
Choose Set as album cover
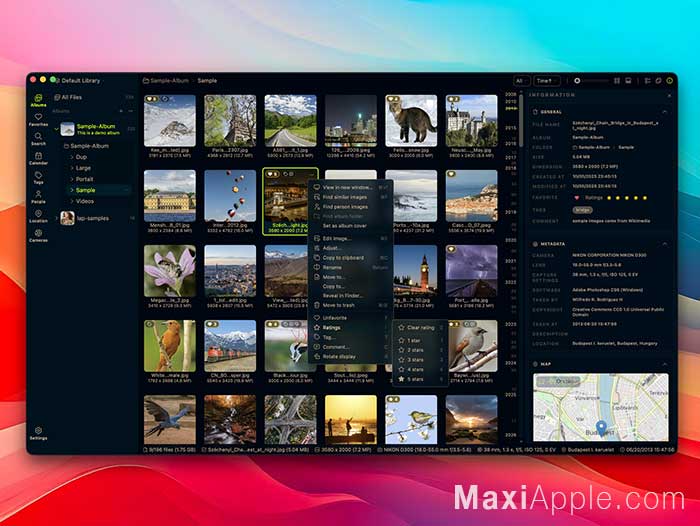pyautogui.click(x=350, y=226)
